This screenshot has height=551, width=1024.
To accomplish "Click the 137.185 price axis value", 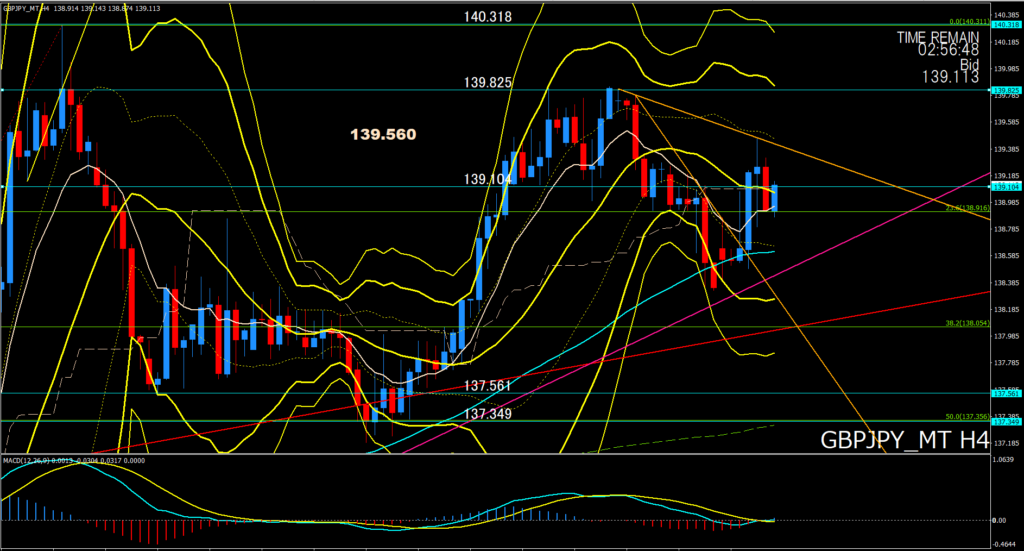I will pos(1007,443).
